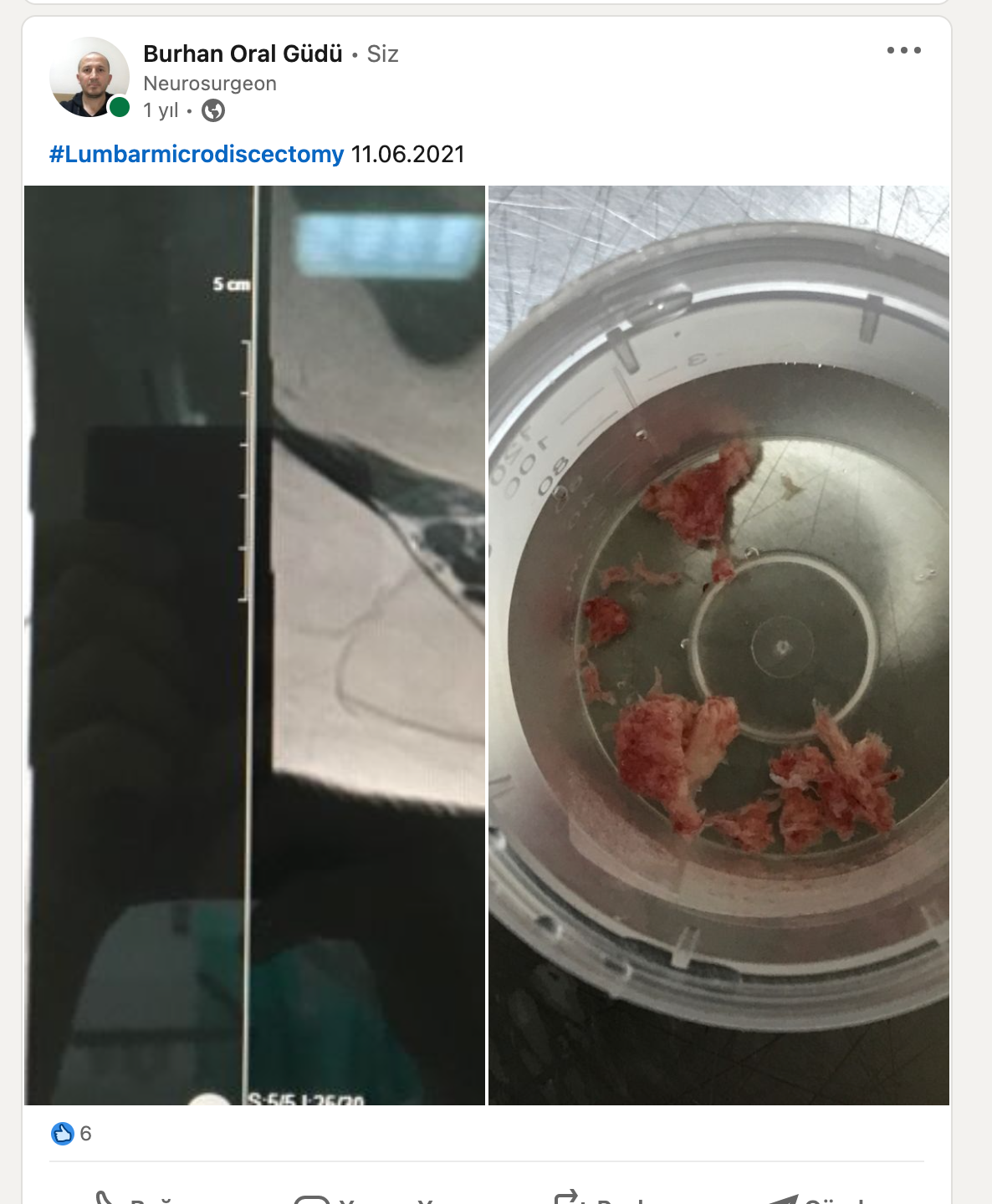Click the repost arrows icon
The width and height of the screenshot is (992, 1204).
568,1197
